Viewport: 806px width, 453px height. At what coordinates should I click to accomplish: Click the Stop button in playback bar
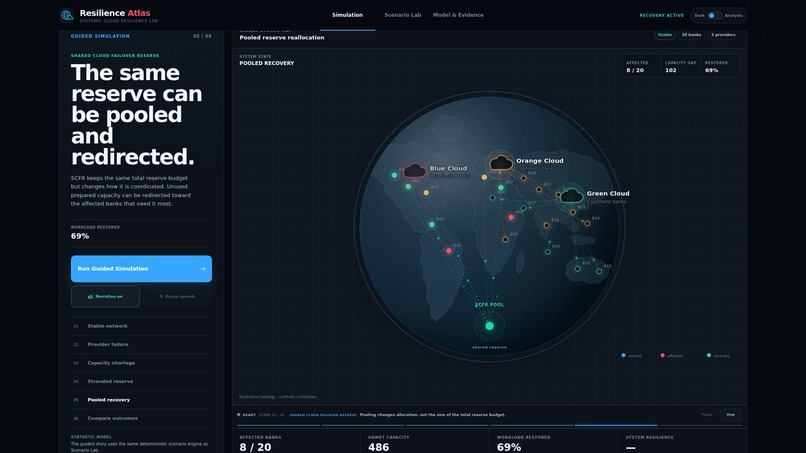coord(730,414)
